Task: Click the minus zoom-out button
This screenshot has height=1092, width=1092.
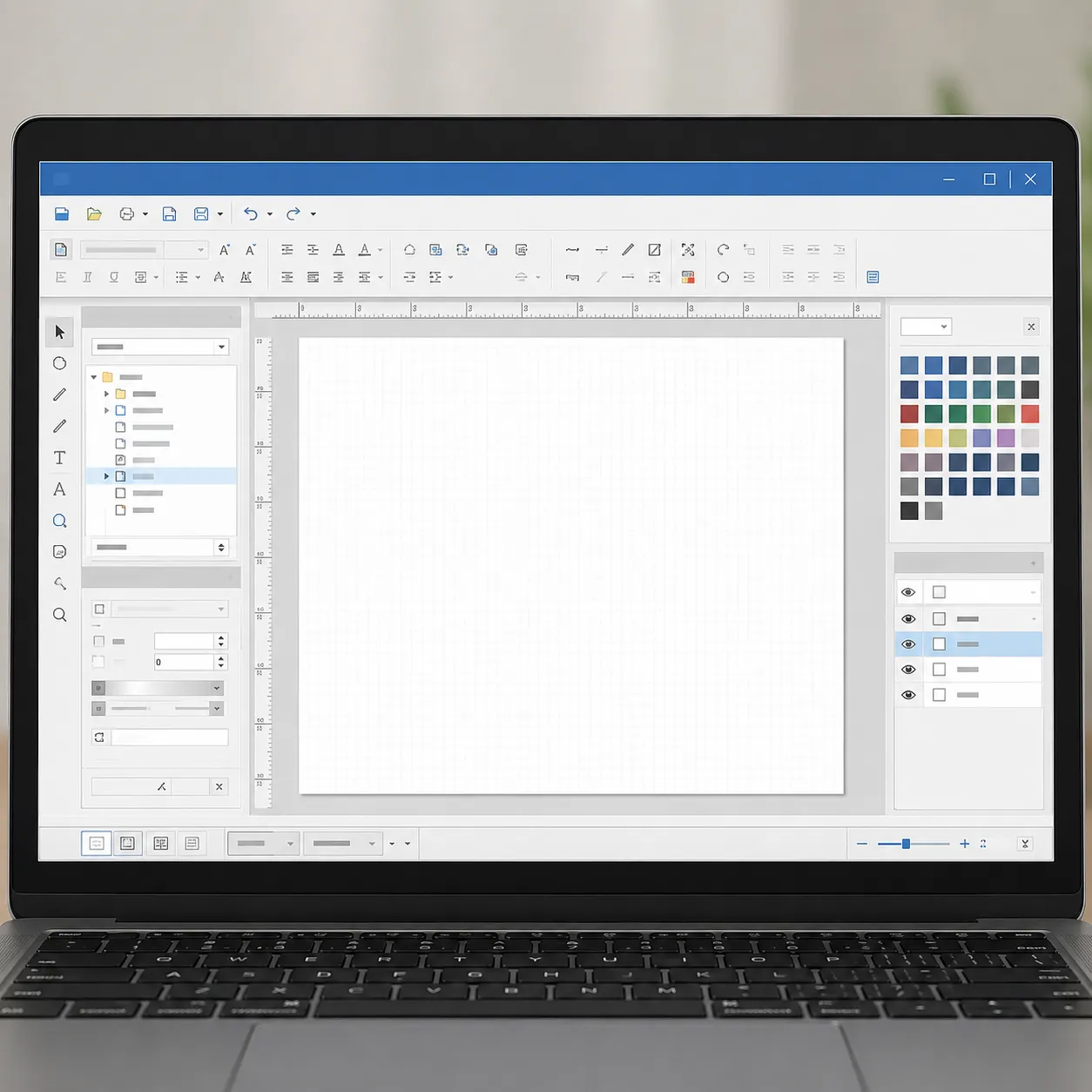Action: tap(862, 844)
